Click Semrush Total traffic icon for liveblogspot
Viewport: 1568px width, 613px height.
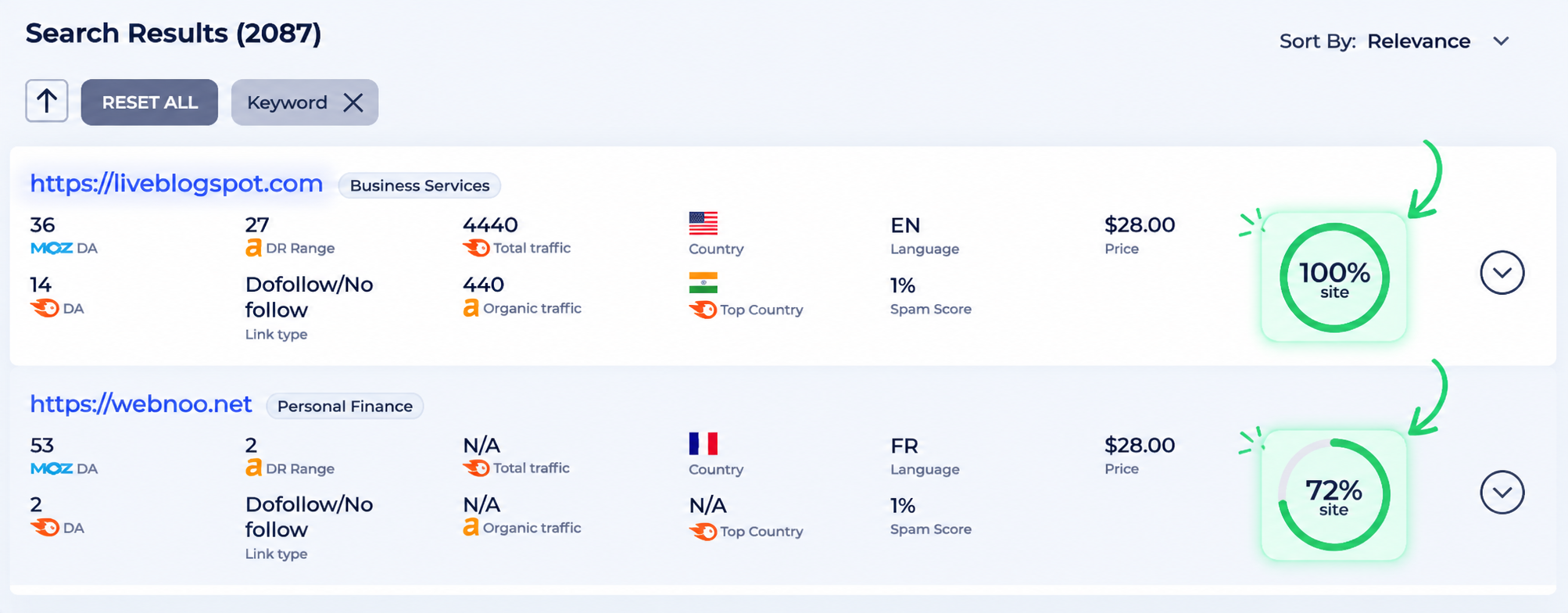point(476,248)
